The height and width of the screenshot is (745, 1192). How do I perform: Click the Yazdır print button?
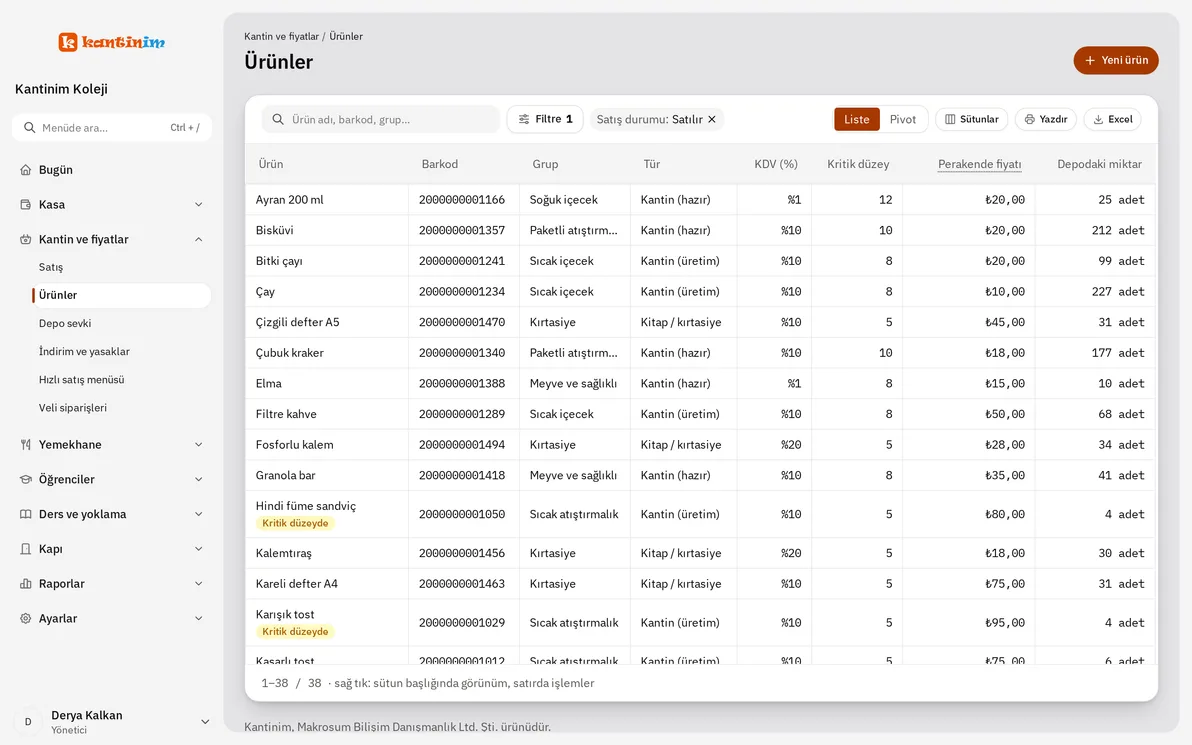tap(1045, 119)
